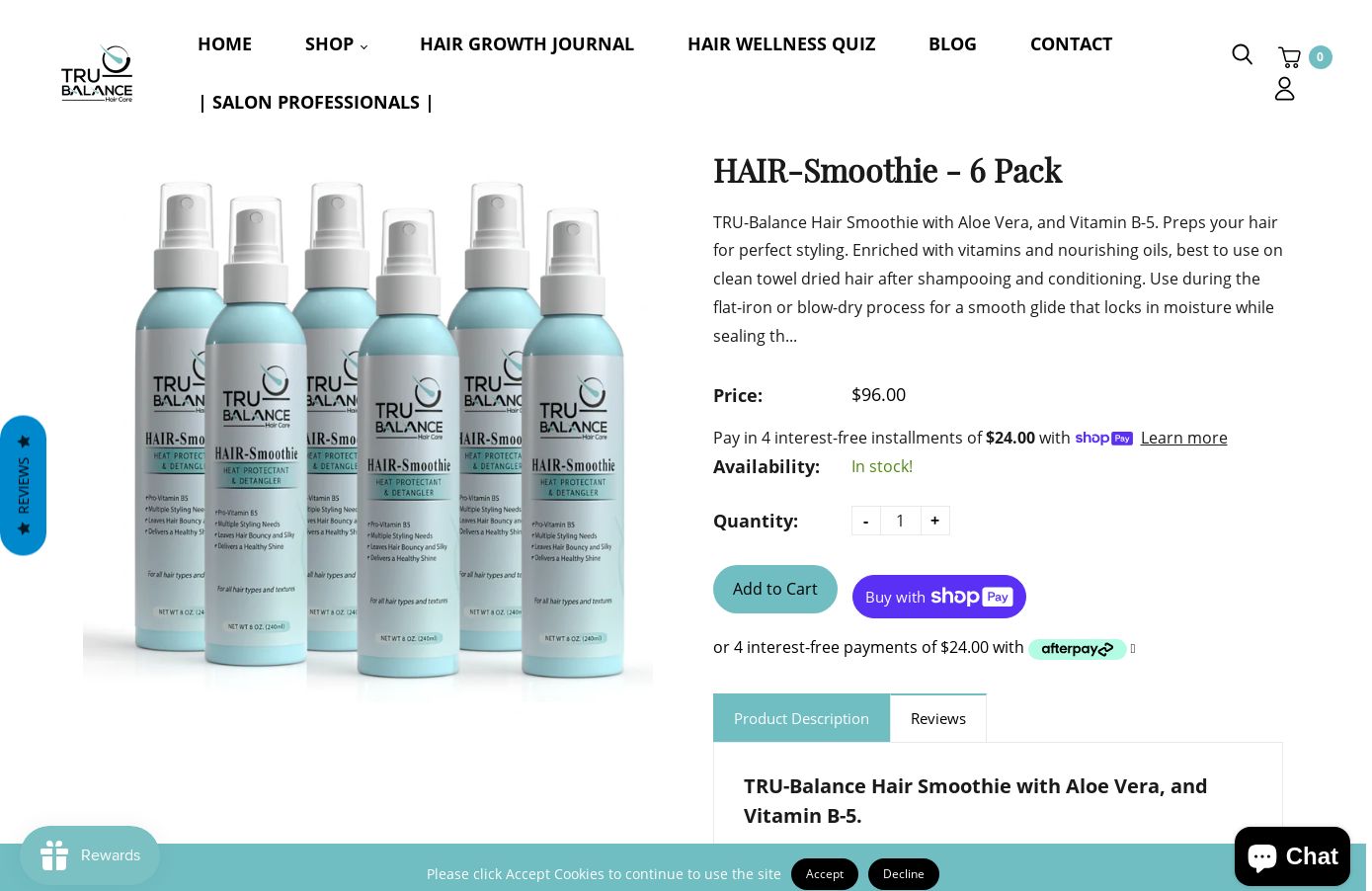Click the Afterpay info icon
This screenshot has height=891, width=1372.
click(x=1133, y=649)
